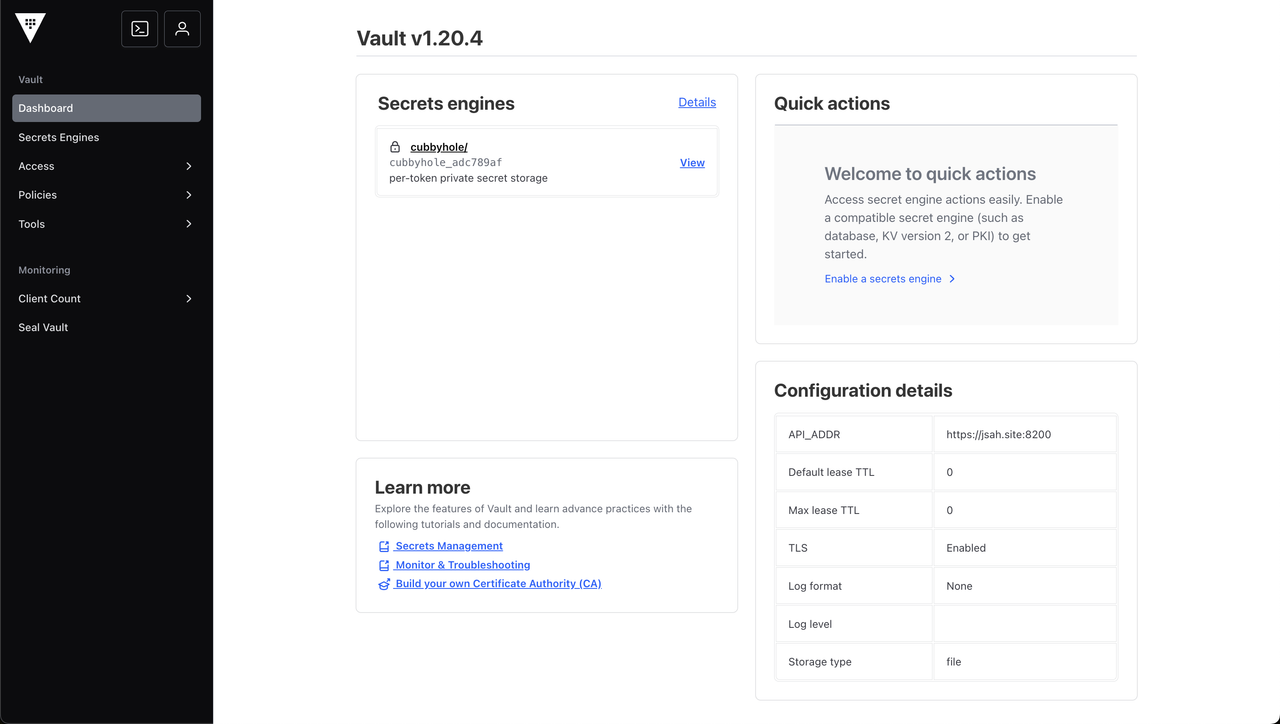The image size is (1280, 724).
Task: Click the lock icon beside cubbyhole
Action: tap(395, 147)
